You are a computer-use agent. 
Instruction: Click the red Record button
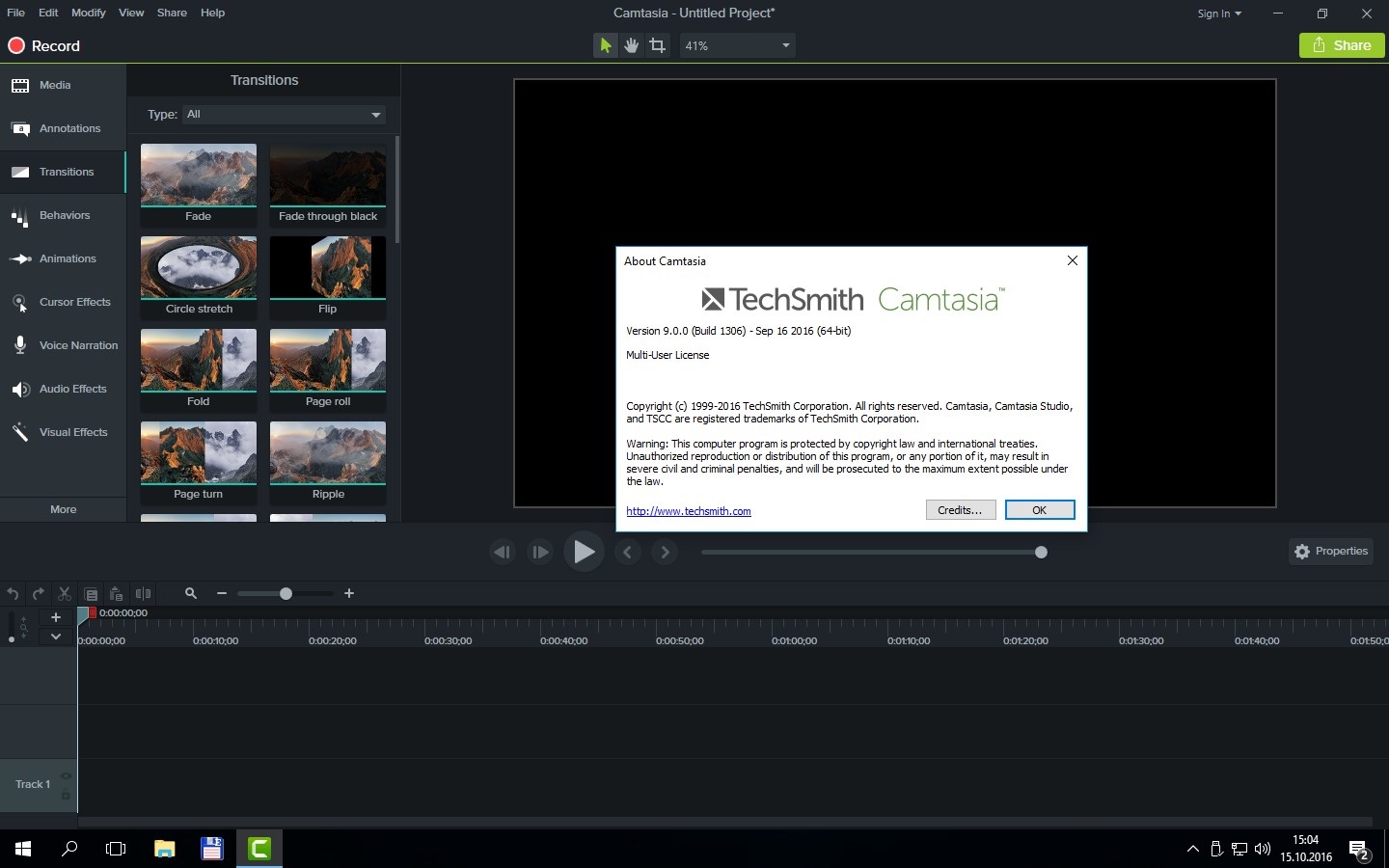pyautogui.click(x=44, y=45)
